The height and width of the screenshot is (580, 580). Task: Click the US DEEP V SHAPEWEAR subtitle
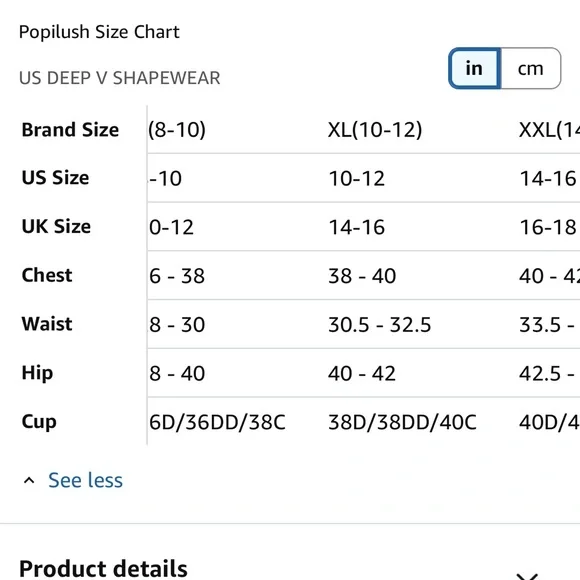point(119,78)
